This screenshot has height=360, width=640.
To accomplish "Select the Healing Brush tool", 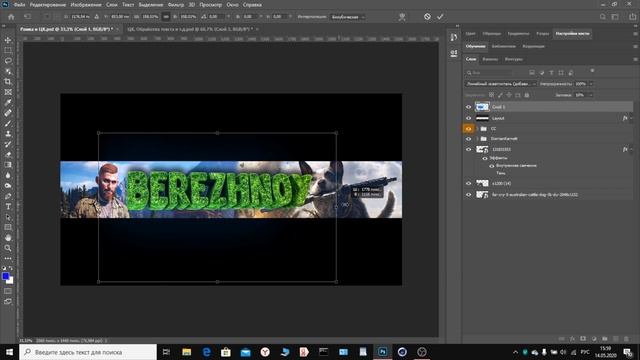I will tap(8, 113).
